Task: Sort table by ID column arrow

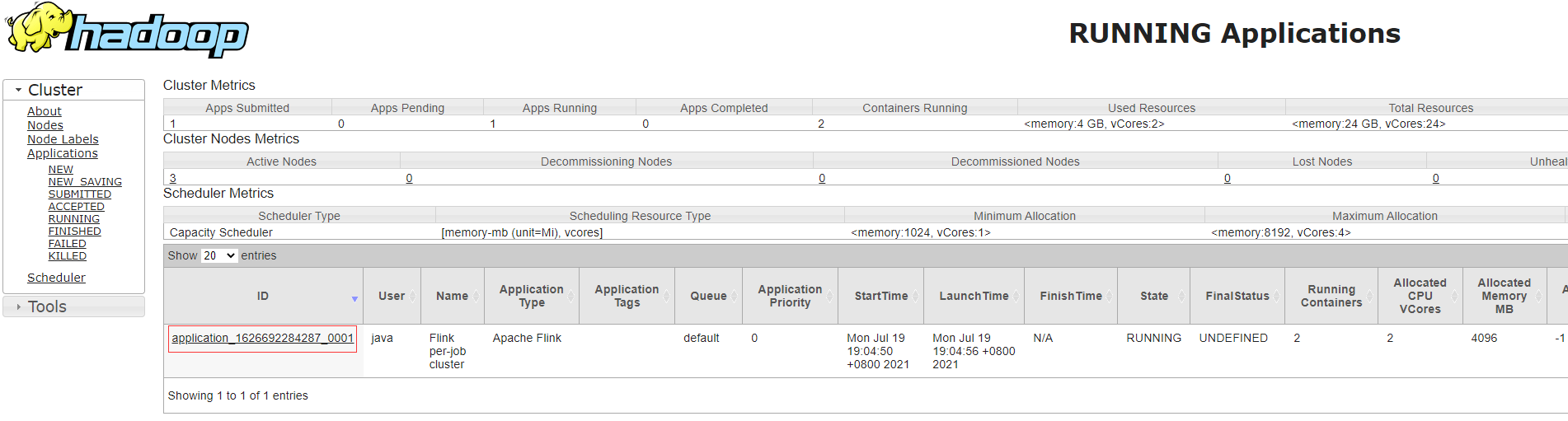Action: 354,298
